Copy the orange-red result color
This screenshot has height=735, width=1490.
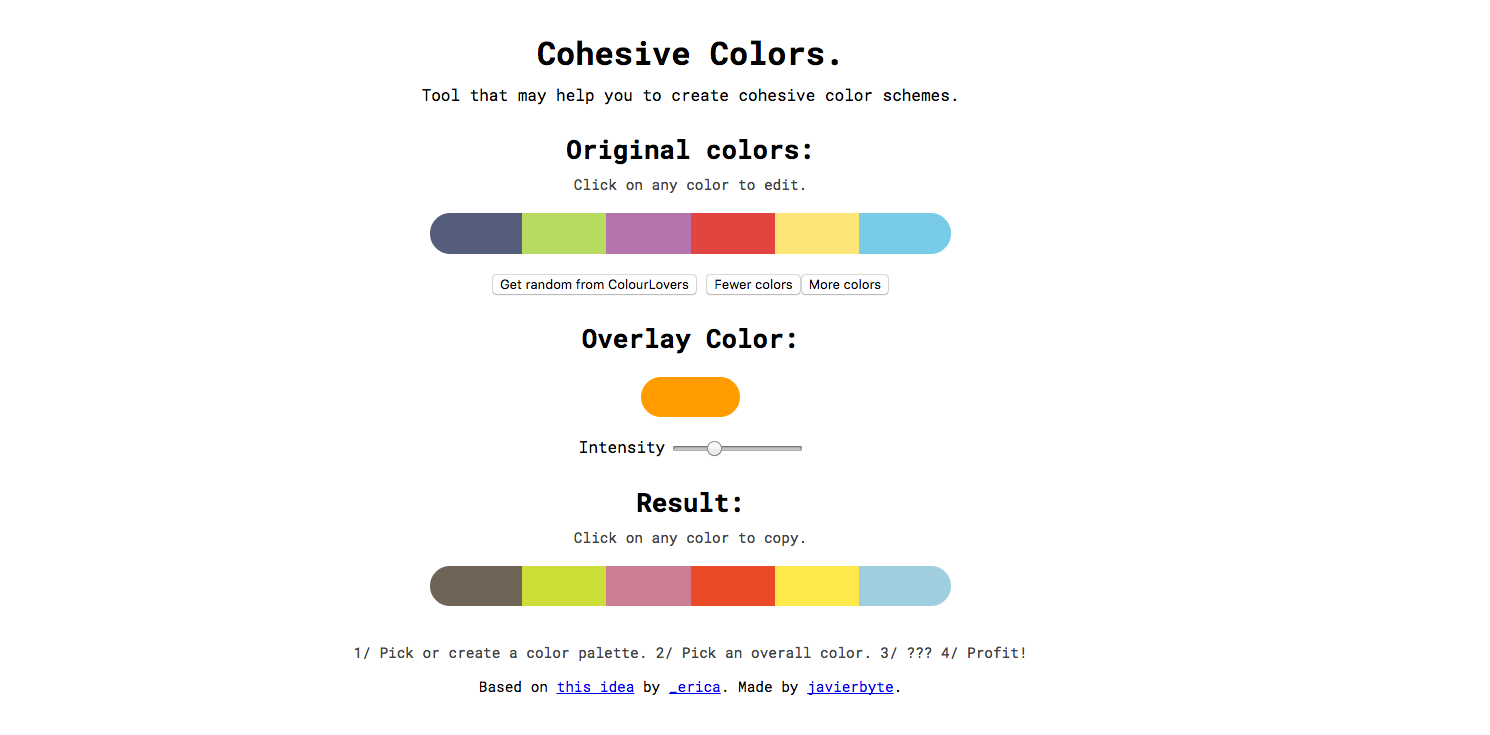(x=733, y=586)
